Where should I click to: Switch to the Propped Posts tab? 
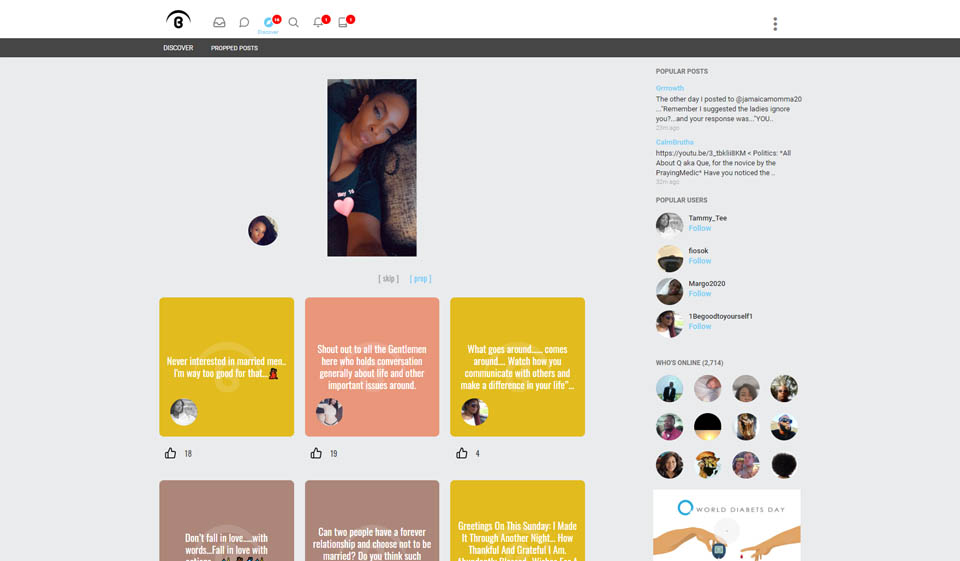click(x=234, y=48)
